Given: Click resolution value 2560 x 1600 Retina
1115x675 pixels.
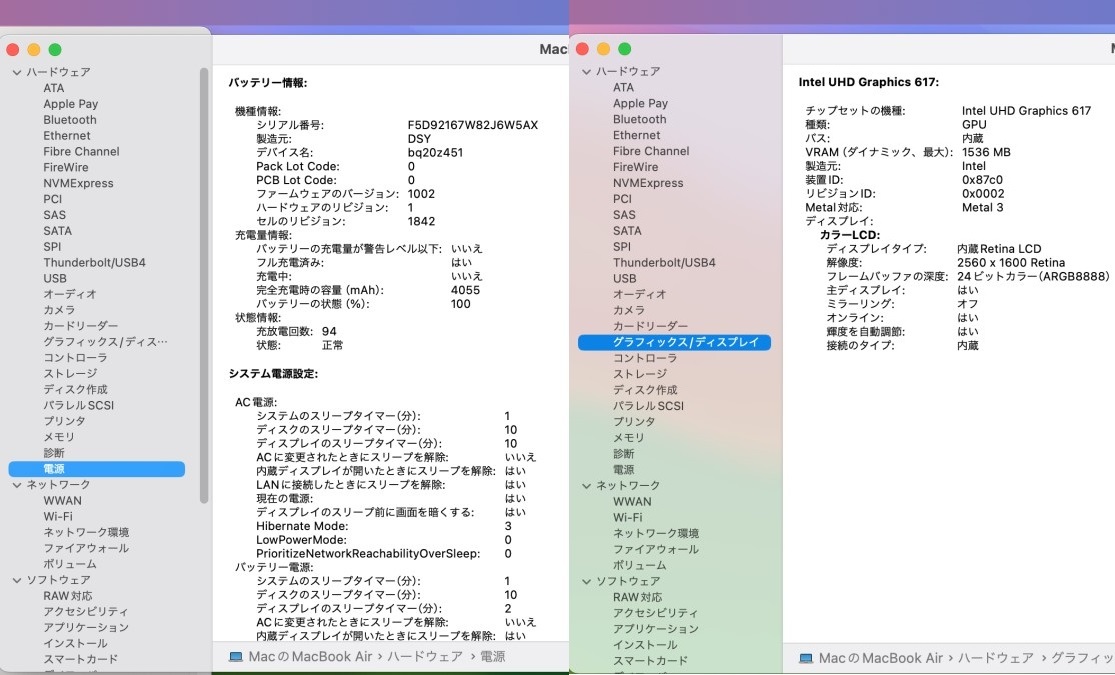Looking at the screenshot, I should 1010,262.
